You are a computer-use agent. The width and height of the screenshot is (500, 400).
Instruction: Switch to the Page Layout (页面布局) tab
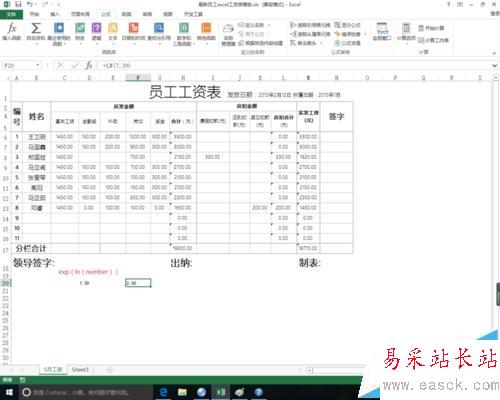point(80,14)
